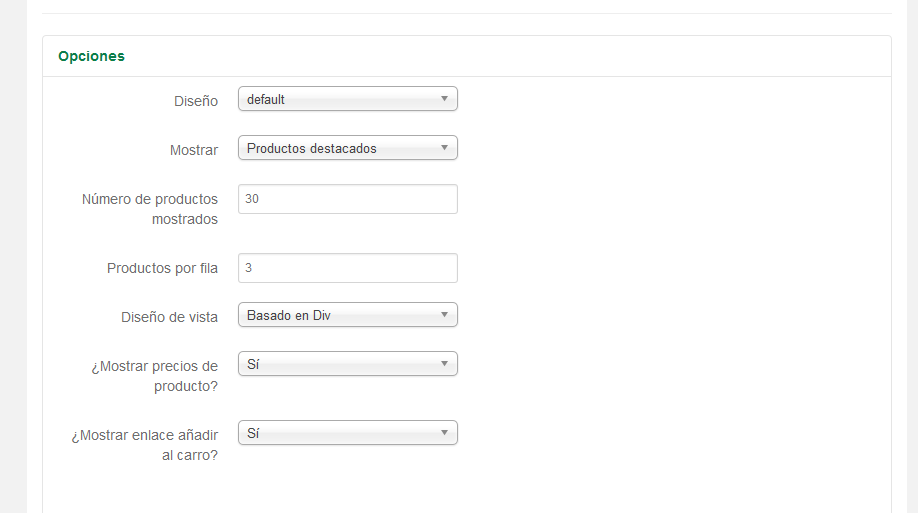Open the Diseño dropdown showing default
918x513 pixels.
click(348, 99)
